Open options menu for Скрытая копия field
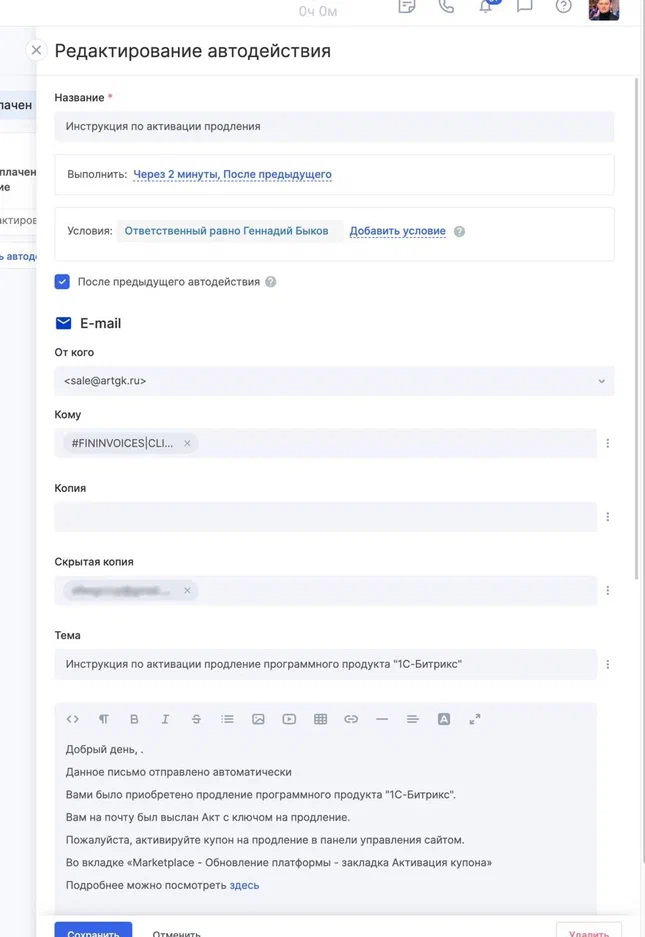The height and width of the screenshot is (937, 645). click(x=607, y=590)
